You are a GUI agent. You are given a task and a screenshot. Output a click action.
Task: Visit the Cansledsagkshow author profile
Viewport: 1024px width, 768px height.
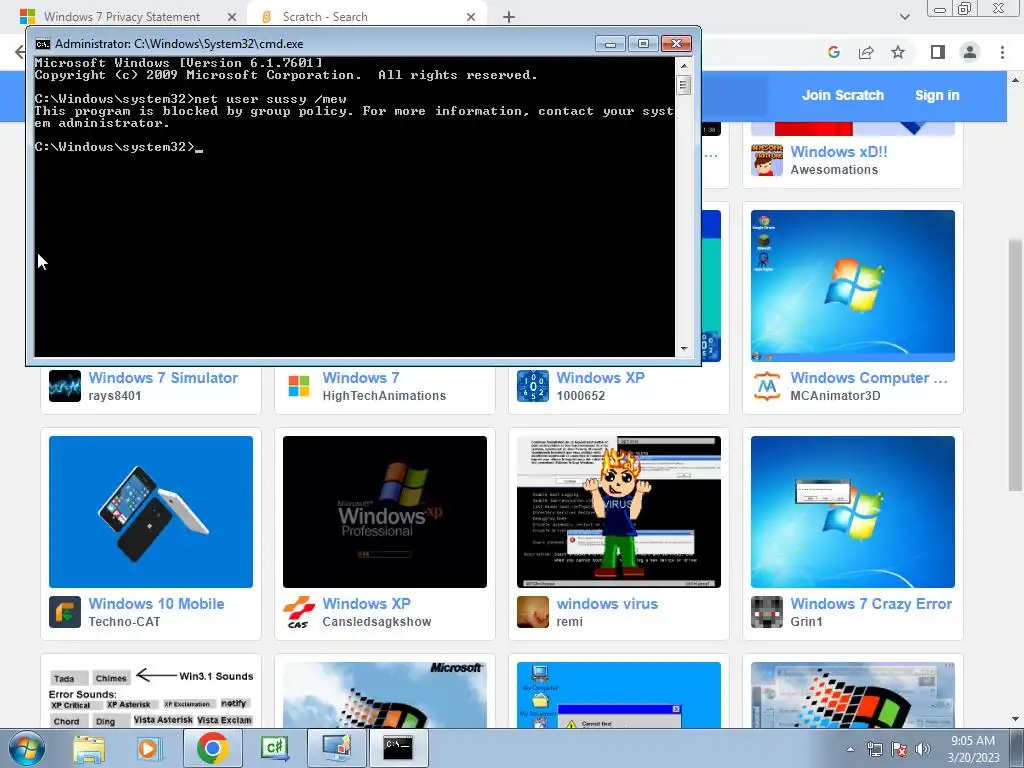377,622
